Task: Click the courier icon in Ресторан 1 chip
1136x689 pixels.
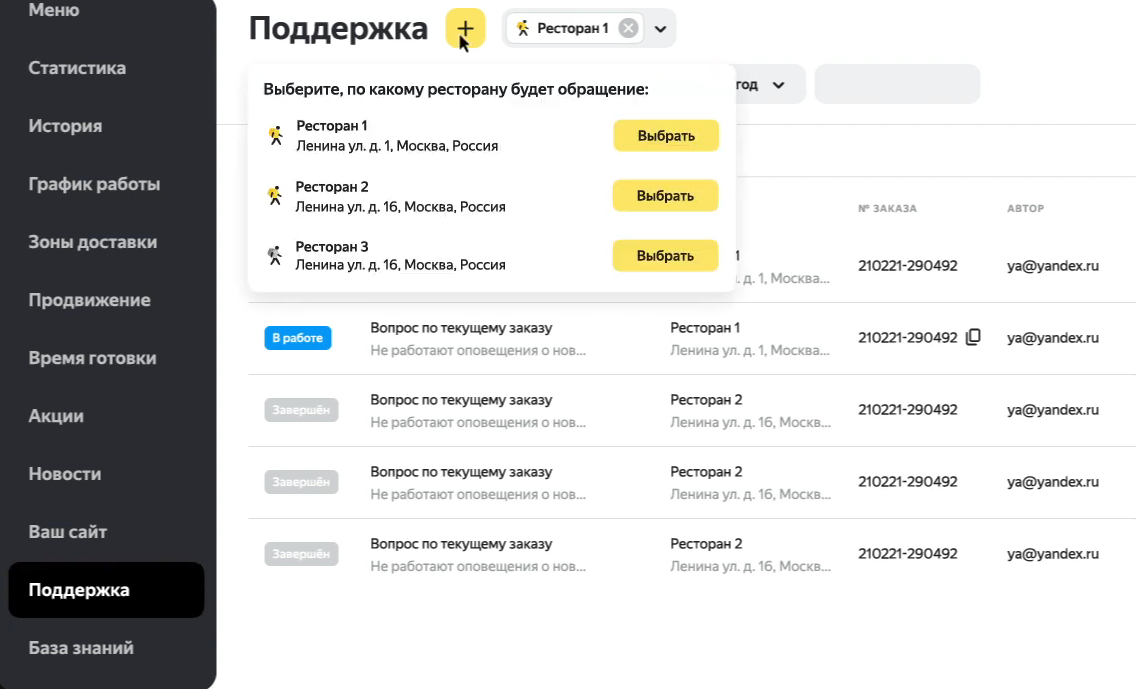Action: pos(523,28)
